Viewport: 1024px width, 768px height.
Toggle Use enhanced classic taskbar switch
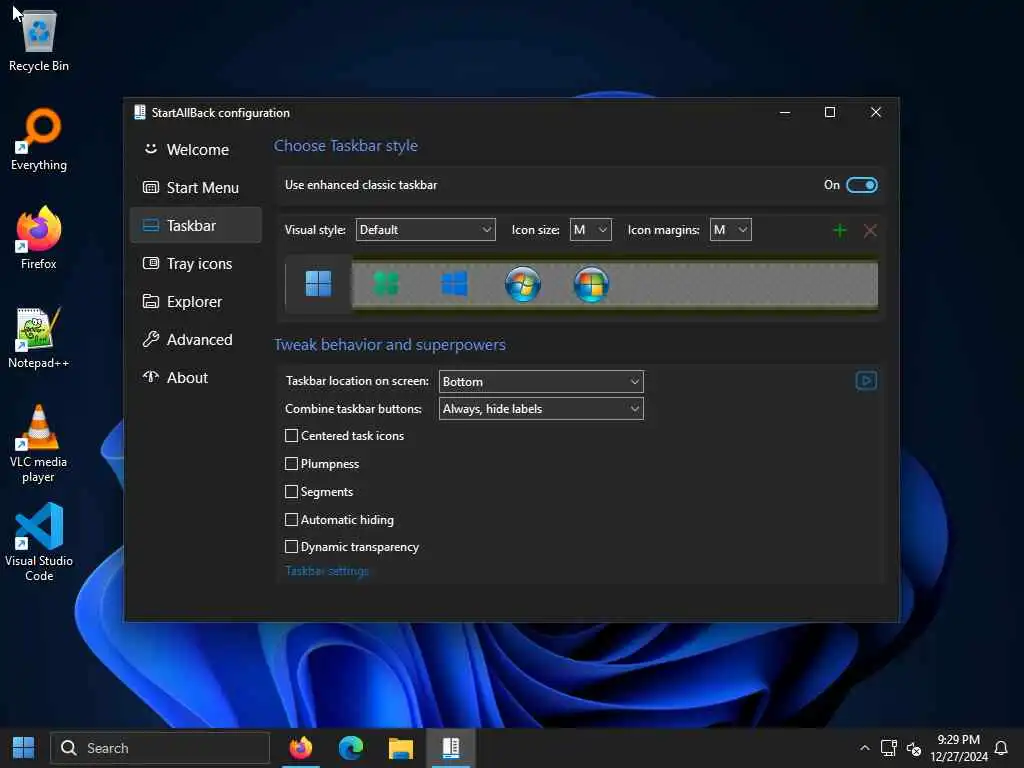point(861,185)
